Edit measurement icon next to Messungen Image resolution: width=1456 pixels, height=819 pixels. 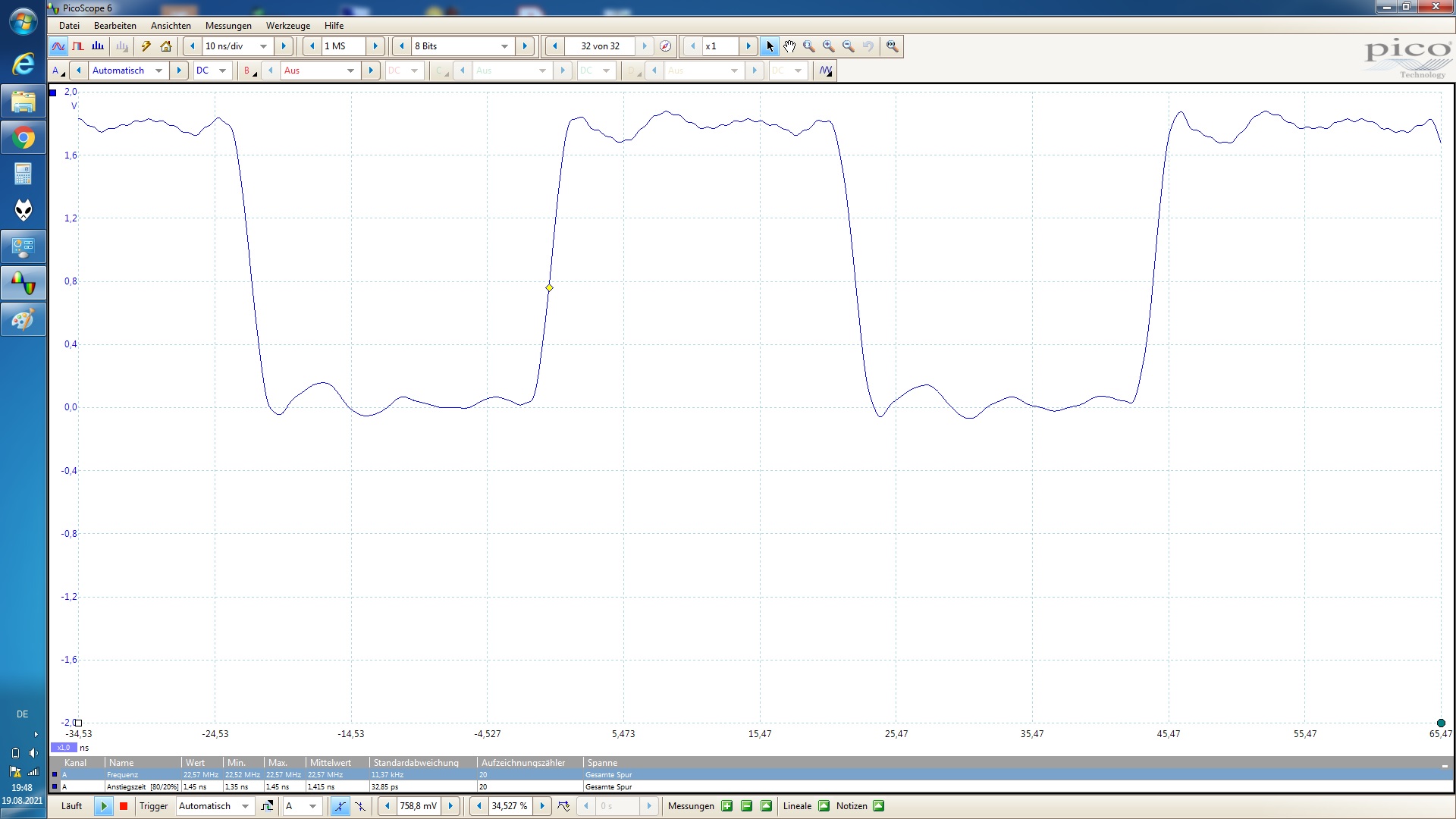click(766, 806)
